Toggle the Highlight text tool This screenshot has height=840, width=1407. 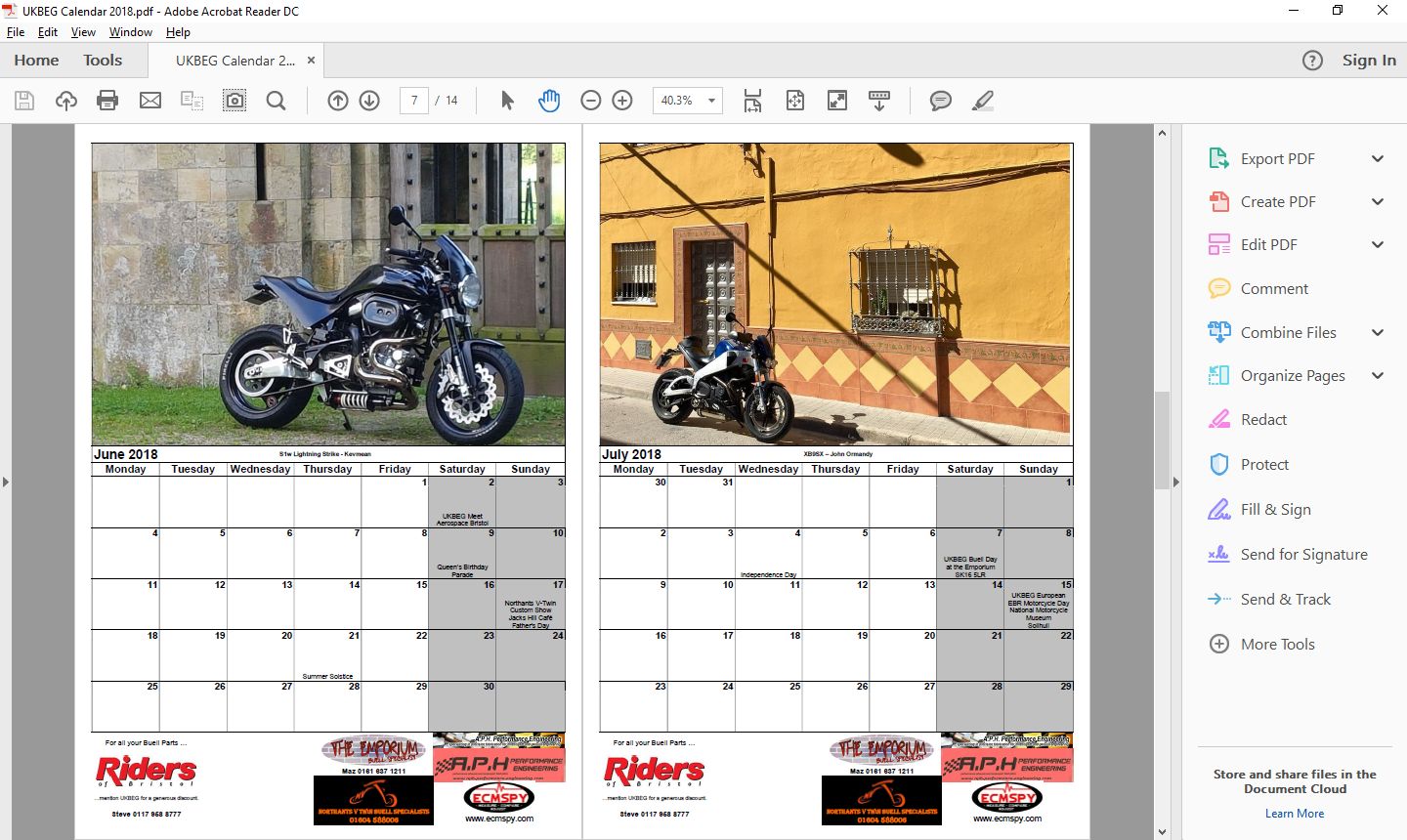[983, 101]
